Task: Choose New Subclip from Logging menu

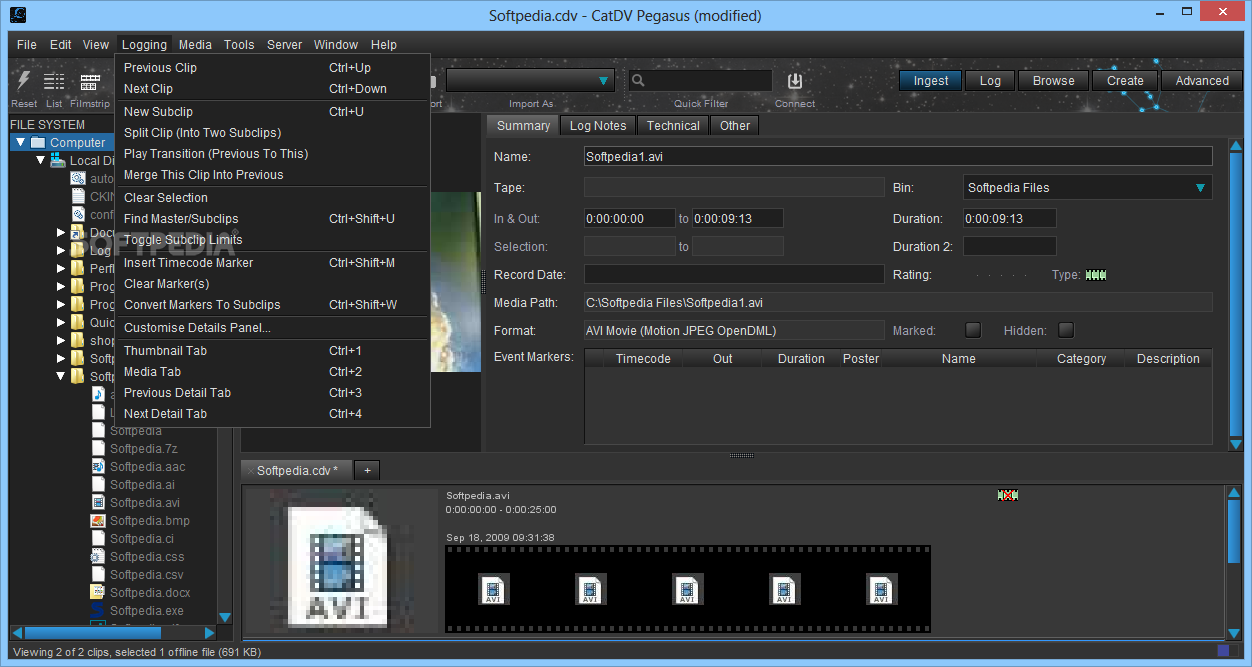Action: [273, 112]
